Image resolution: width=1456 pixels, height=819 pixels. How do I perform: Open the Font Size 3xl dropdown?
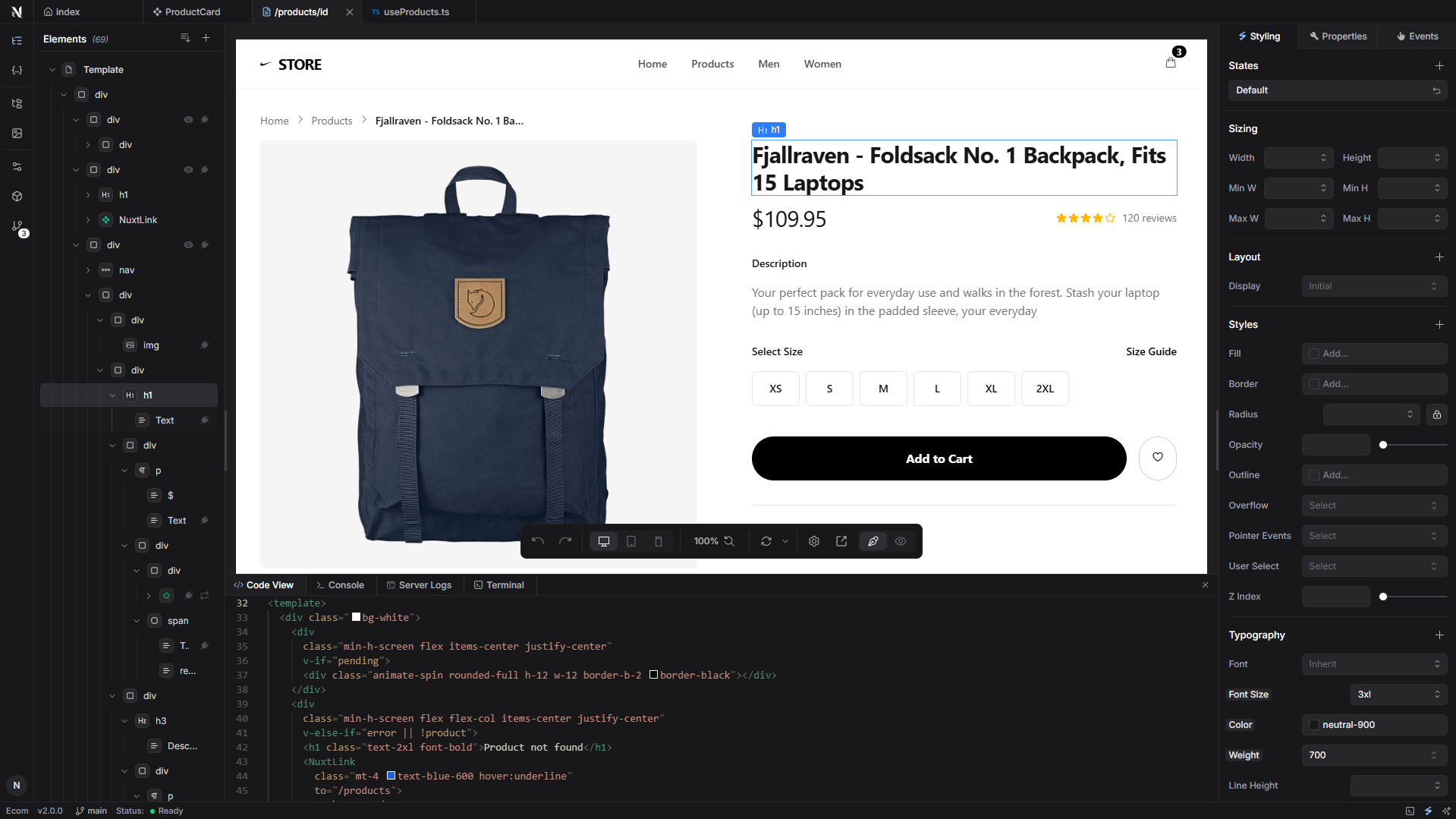pos(1398,695)
